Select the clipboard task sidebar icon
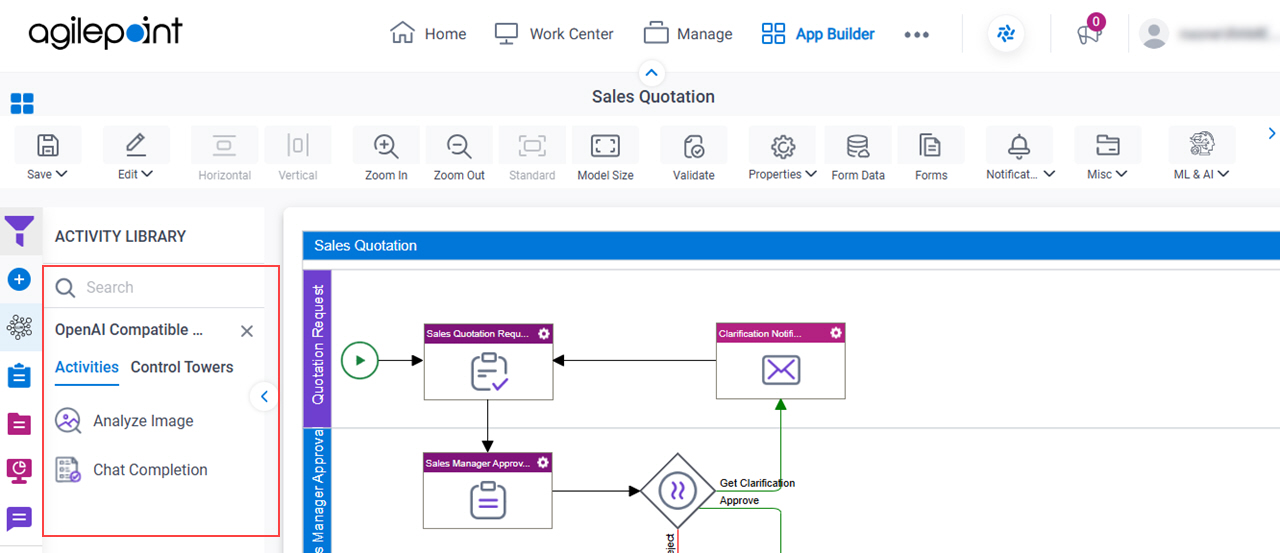The width and height of the screenshot is (1280, 553). coord(19,376)
